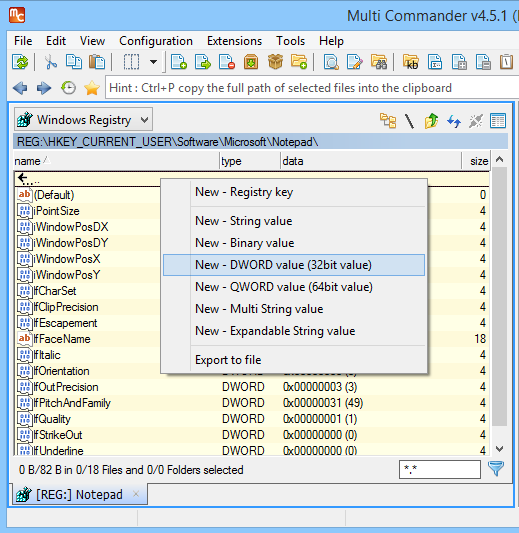Screen dimensions: 519x533
Task: Click the view file magnifier icon
Action: 331,62
